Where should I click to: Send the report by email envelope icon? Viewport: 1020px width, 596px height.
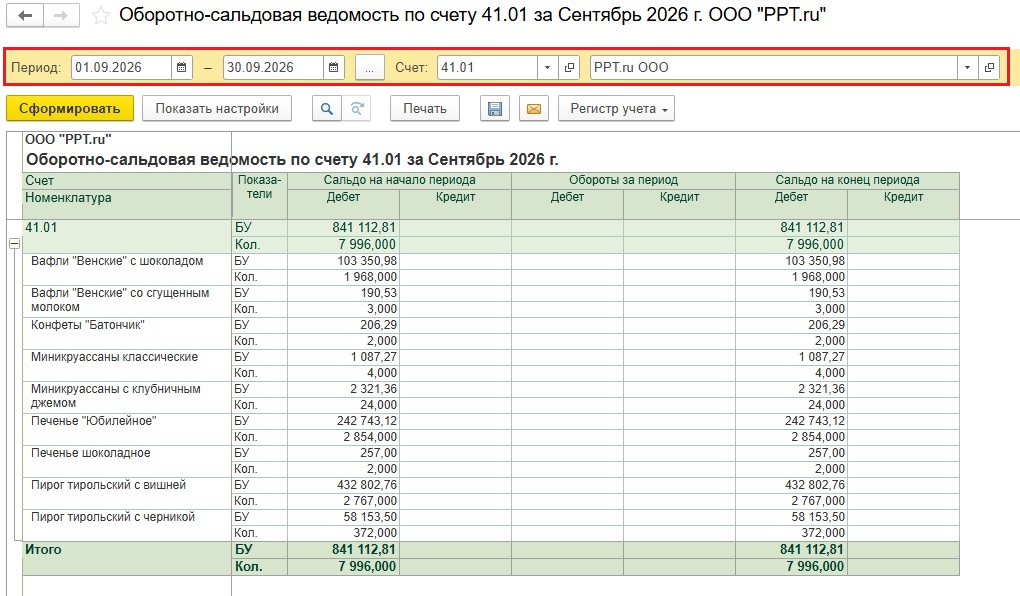533,109
